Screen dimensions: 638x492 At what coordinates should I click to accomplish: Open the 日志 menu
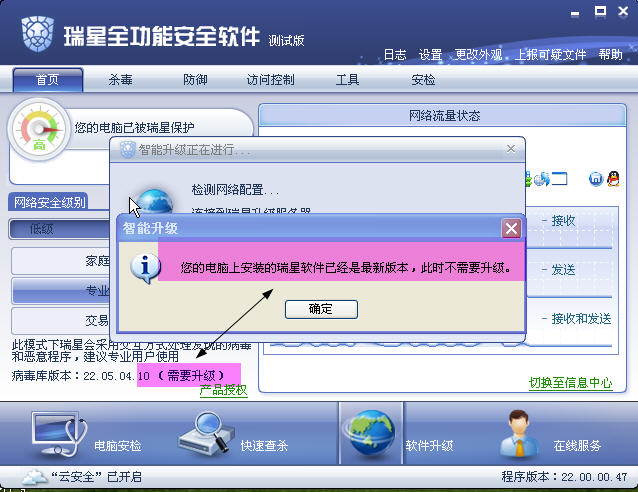(395, 55)
